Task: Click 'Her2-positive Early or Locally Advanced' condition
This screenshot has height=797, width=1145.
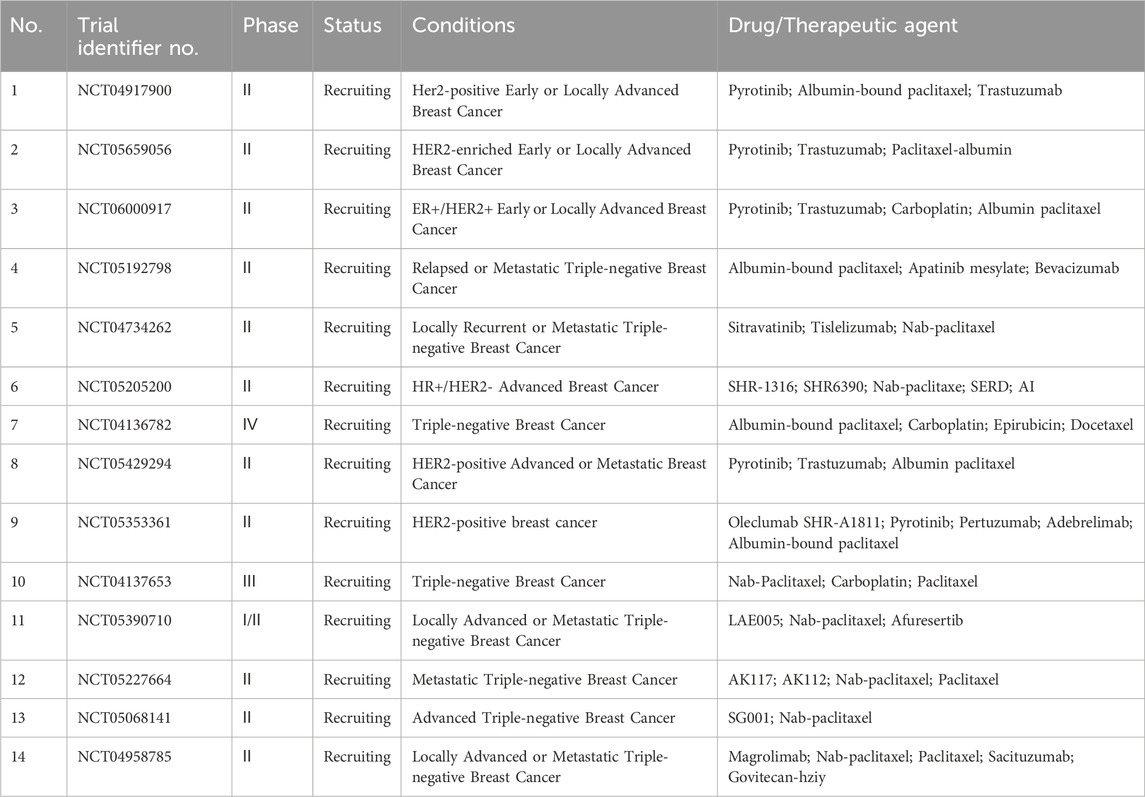Action: click(x=545, y=101)
